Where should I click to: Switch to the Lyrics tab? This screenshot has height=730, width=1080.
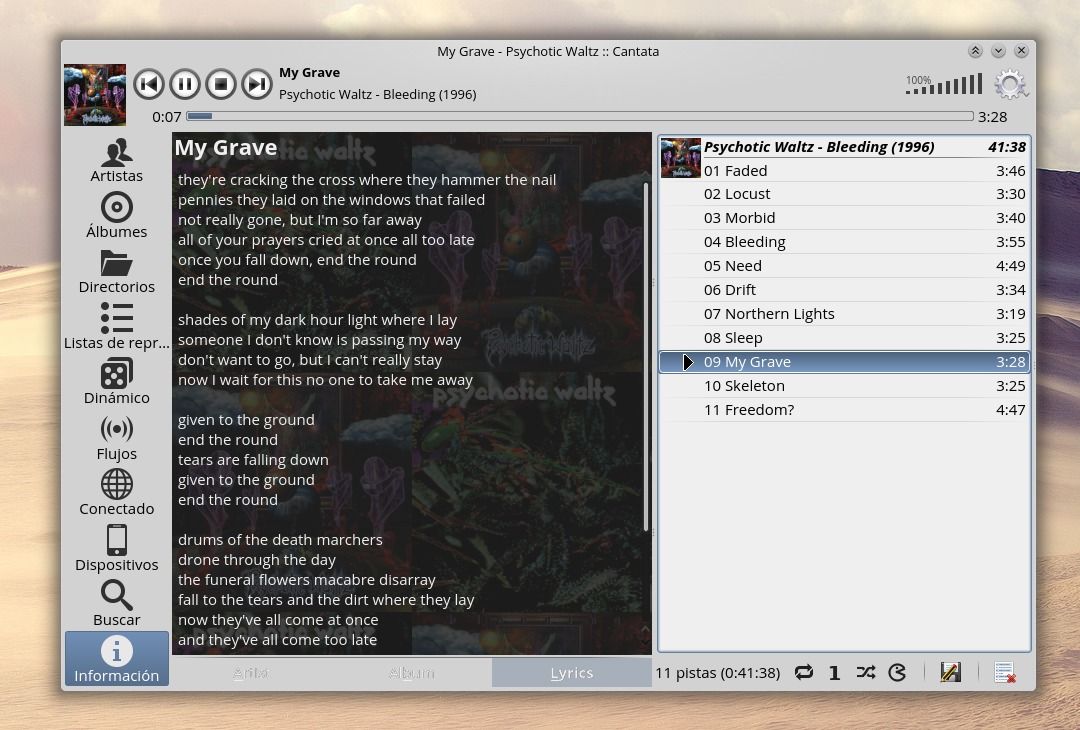571,673
